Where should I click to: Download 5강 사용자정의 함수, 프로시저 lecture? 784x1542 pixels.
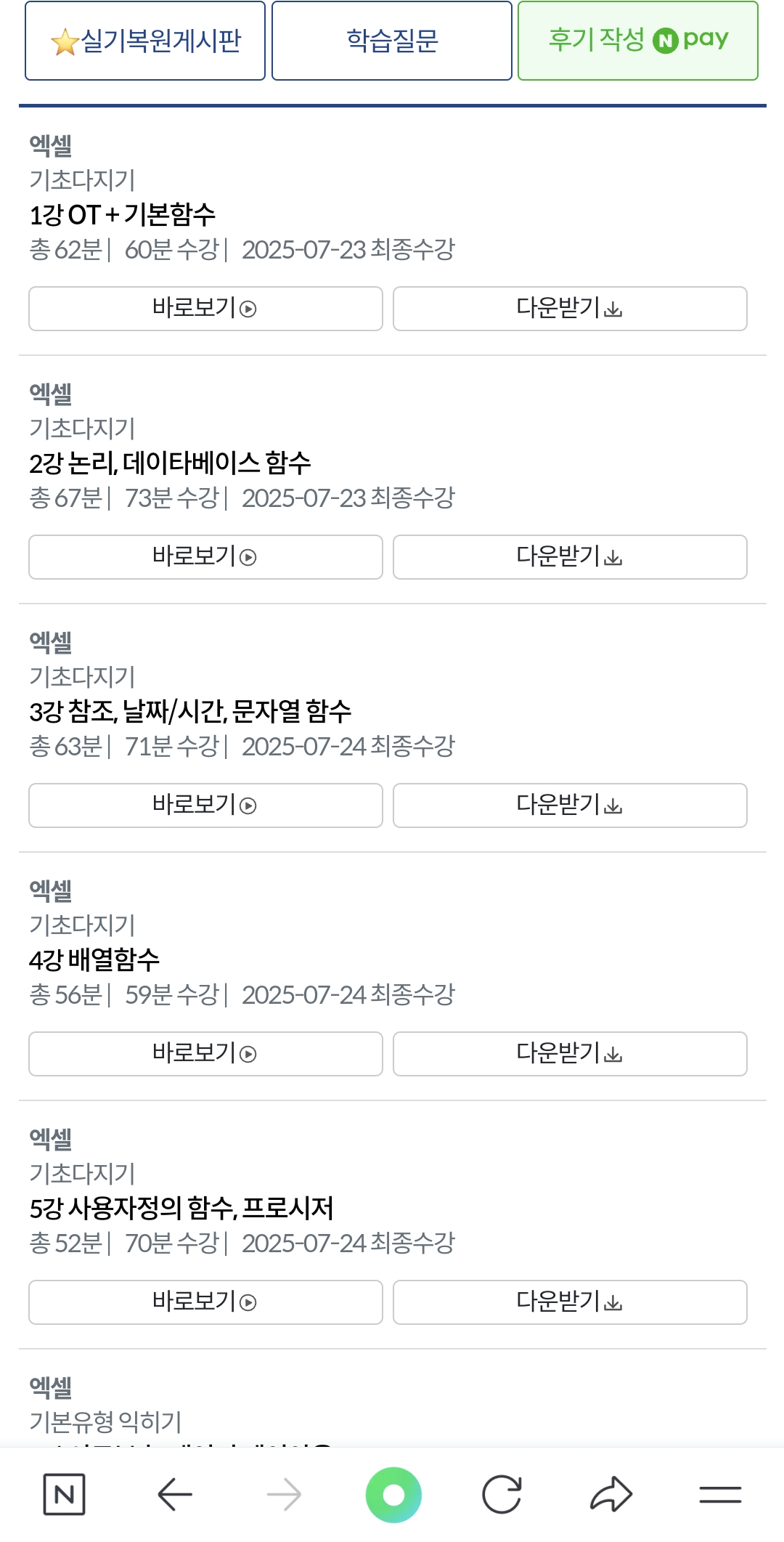tap(570, 1302)
